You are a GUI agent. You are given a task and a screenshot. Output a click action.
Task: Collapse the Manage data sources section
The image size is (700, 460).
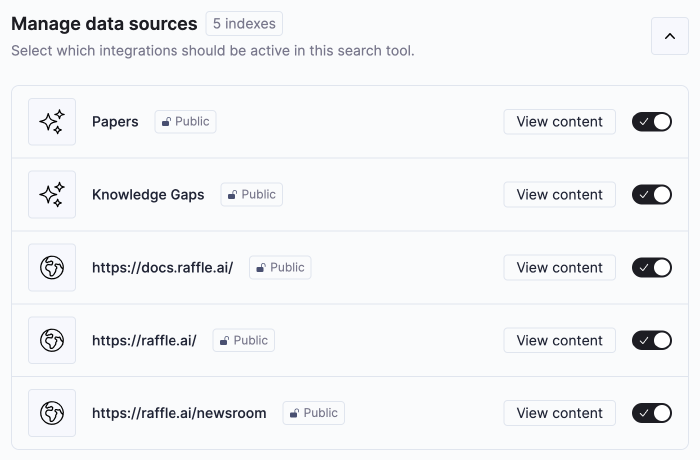[670, 36]
